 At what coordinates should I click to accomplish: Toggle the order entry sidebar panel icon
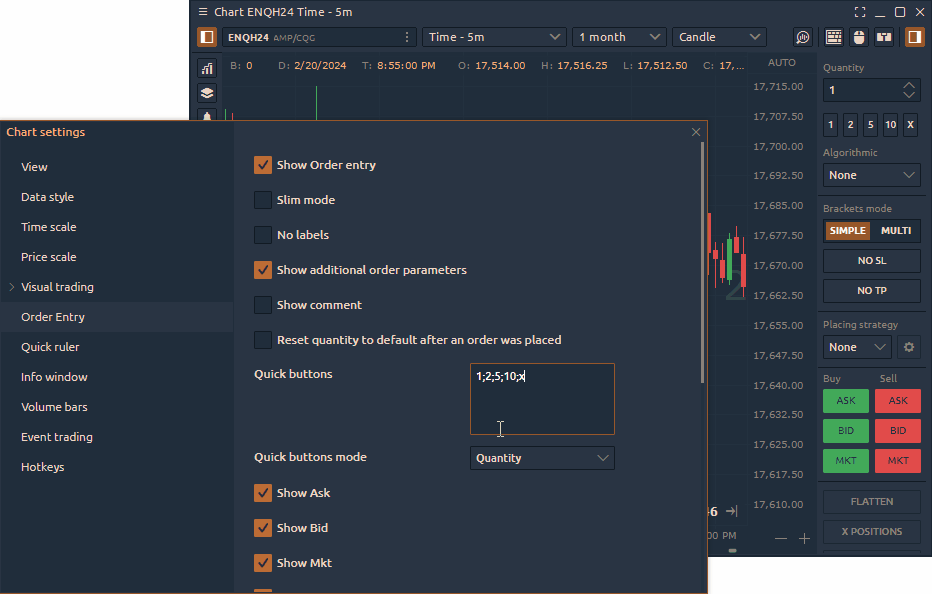(x=914, y=37)
